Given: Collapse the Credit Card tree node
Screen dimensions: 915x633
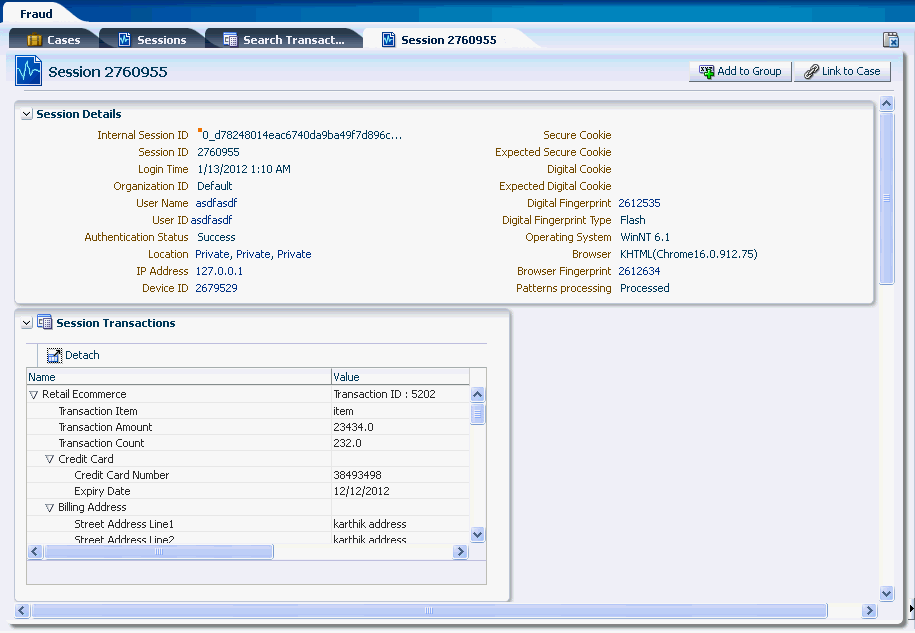Looking at the screenshot, I should [x=50, y=460].
